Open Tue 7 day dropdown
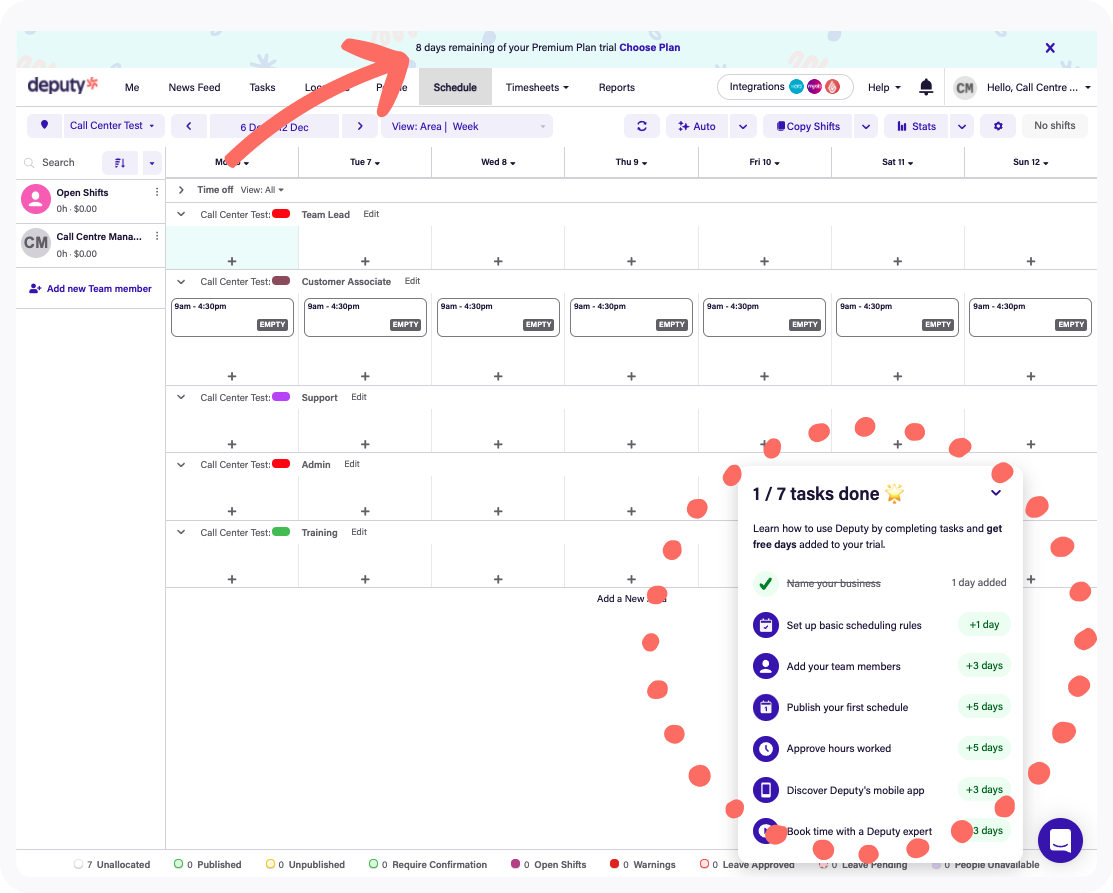The height and width of the screenshot is (893, 1113). [x=365, y=162]
